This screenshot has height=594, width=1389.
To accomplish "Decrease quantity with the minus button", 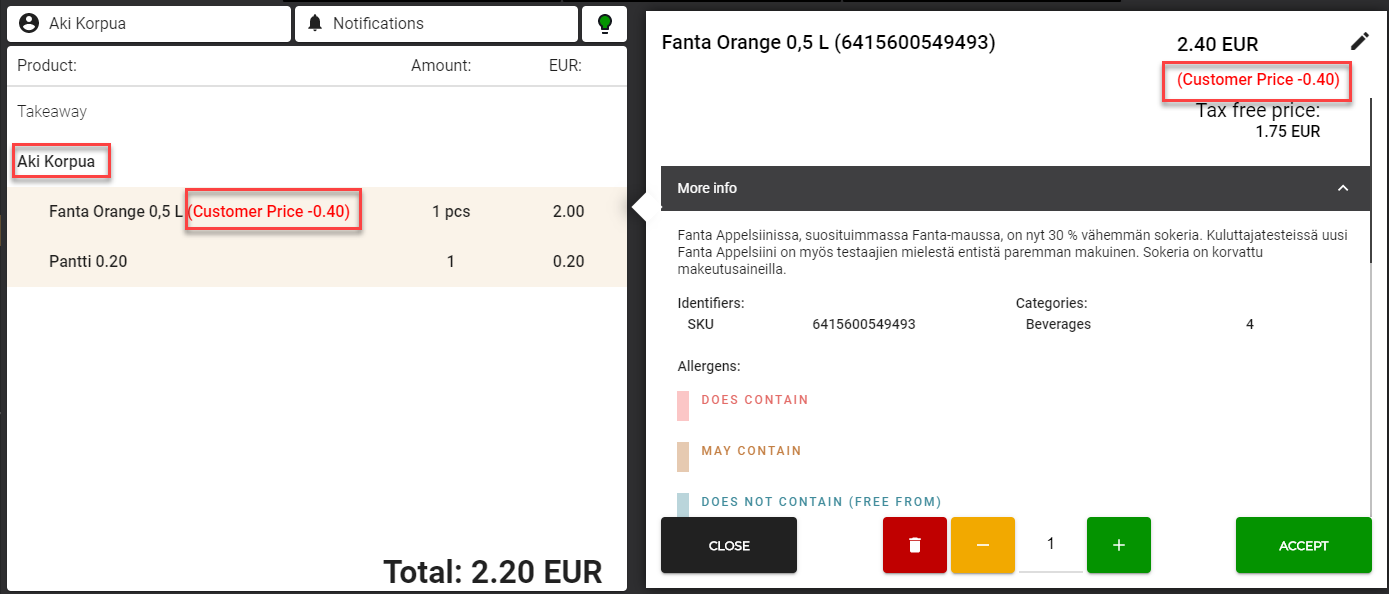I will point(982,545).
